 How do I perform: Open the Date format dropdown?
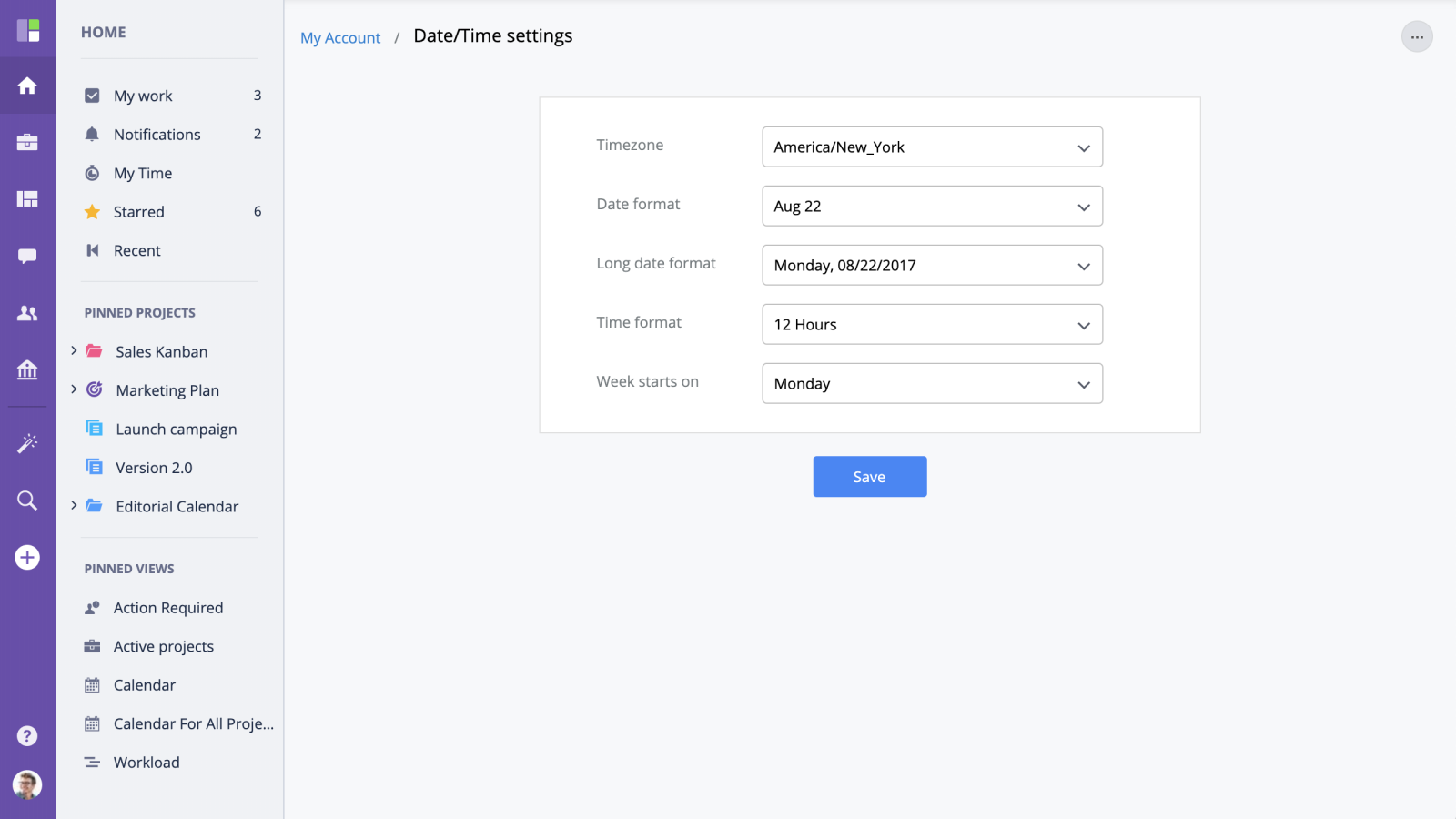point(932,206)
